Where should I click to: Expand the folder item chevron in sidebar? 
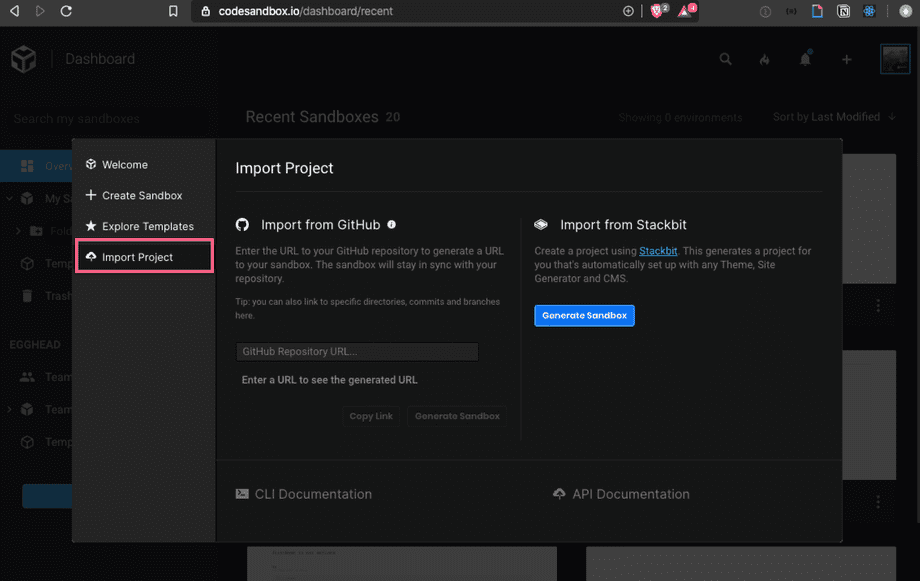click(x=18, y=231)
